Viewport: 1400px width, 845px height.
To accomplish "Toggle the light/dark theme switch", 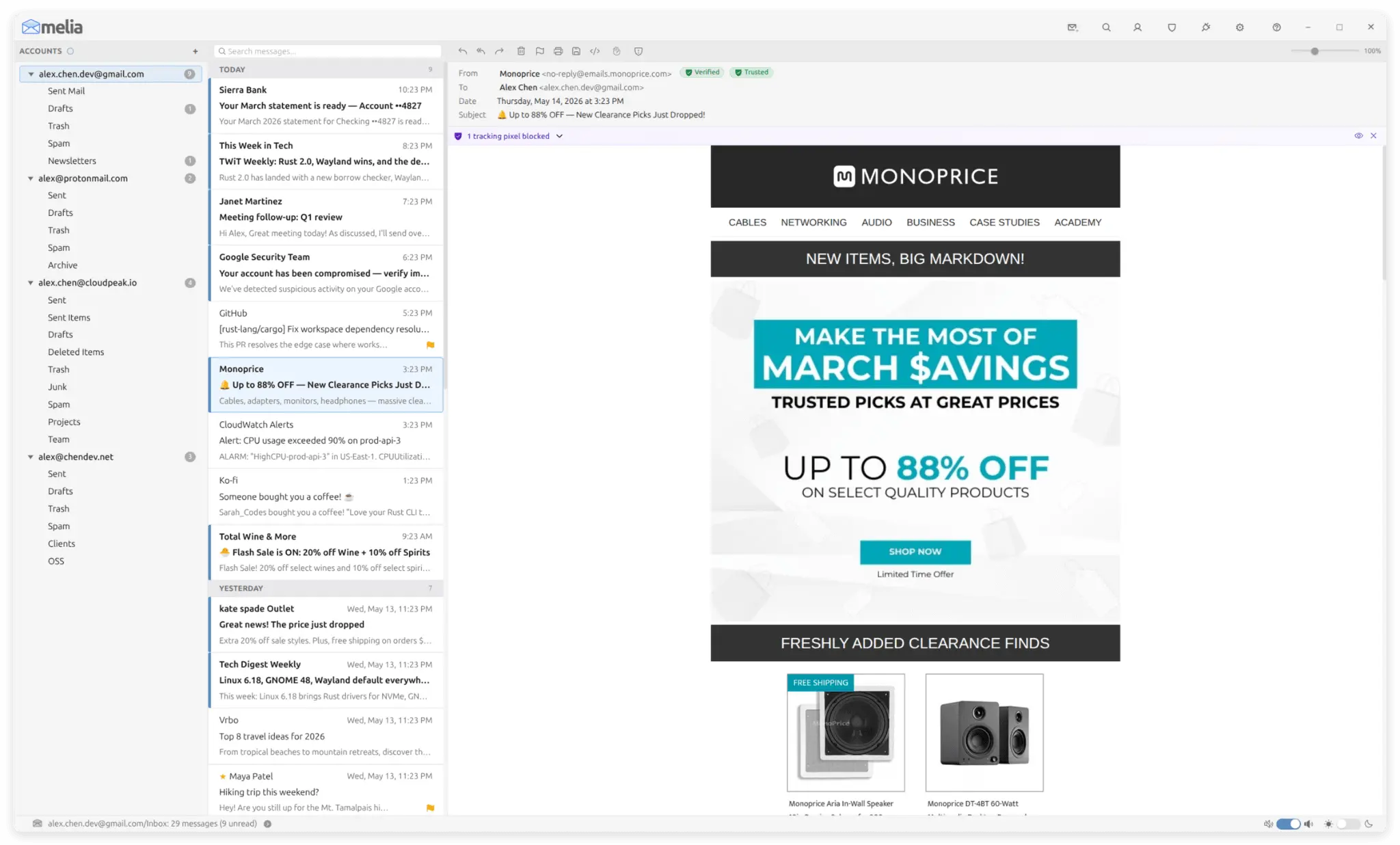I will pos(1348,824).
